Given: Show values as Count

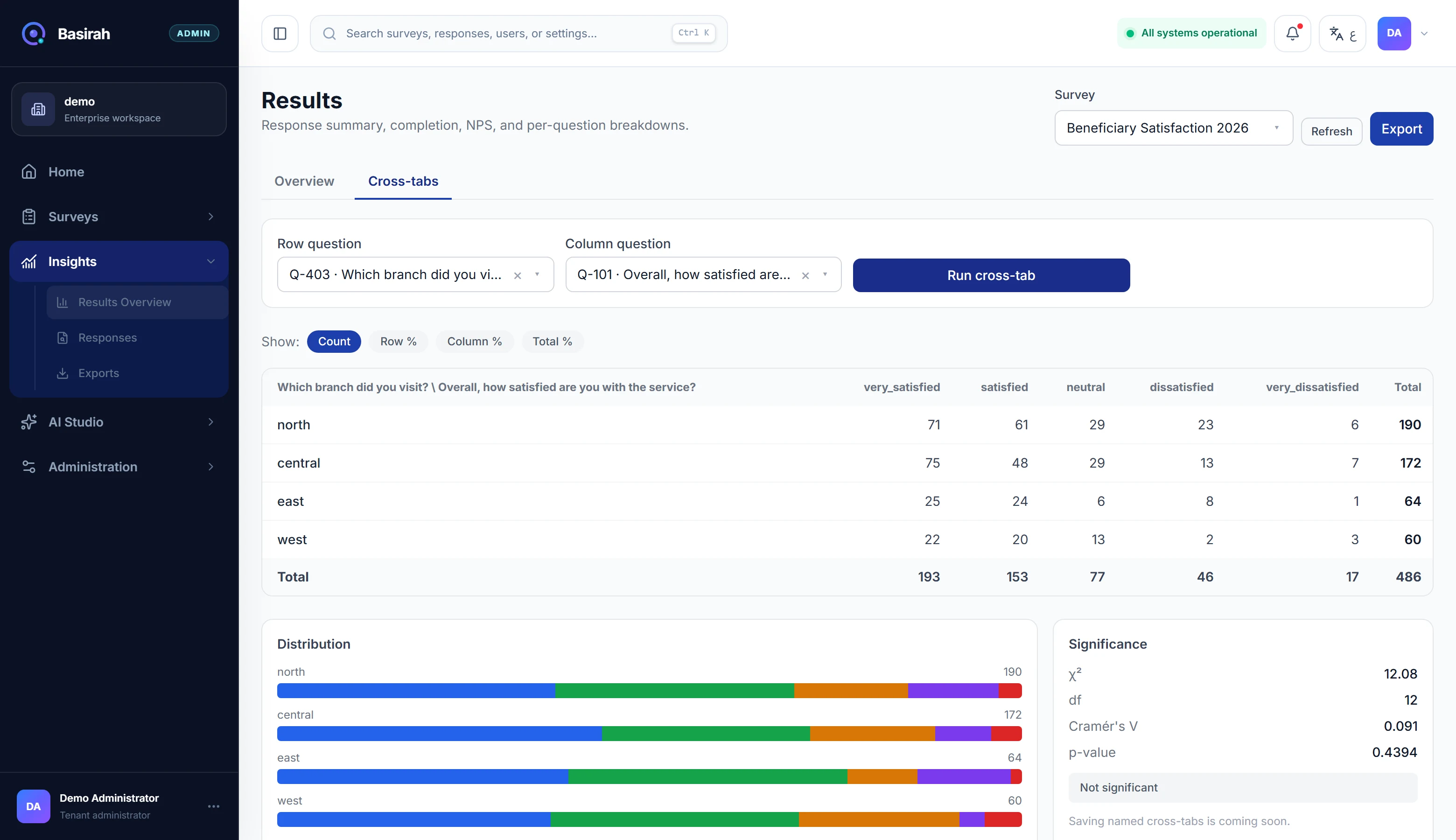Looking at the screenshot, I should [334, 342].
